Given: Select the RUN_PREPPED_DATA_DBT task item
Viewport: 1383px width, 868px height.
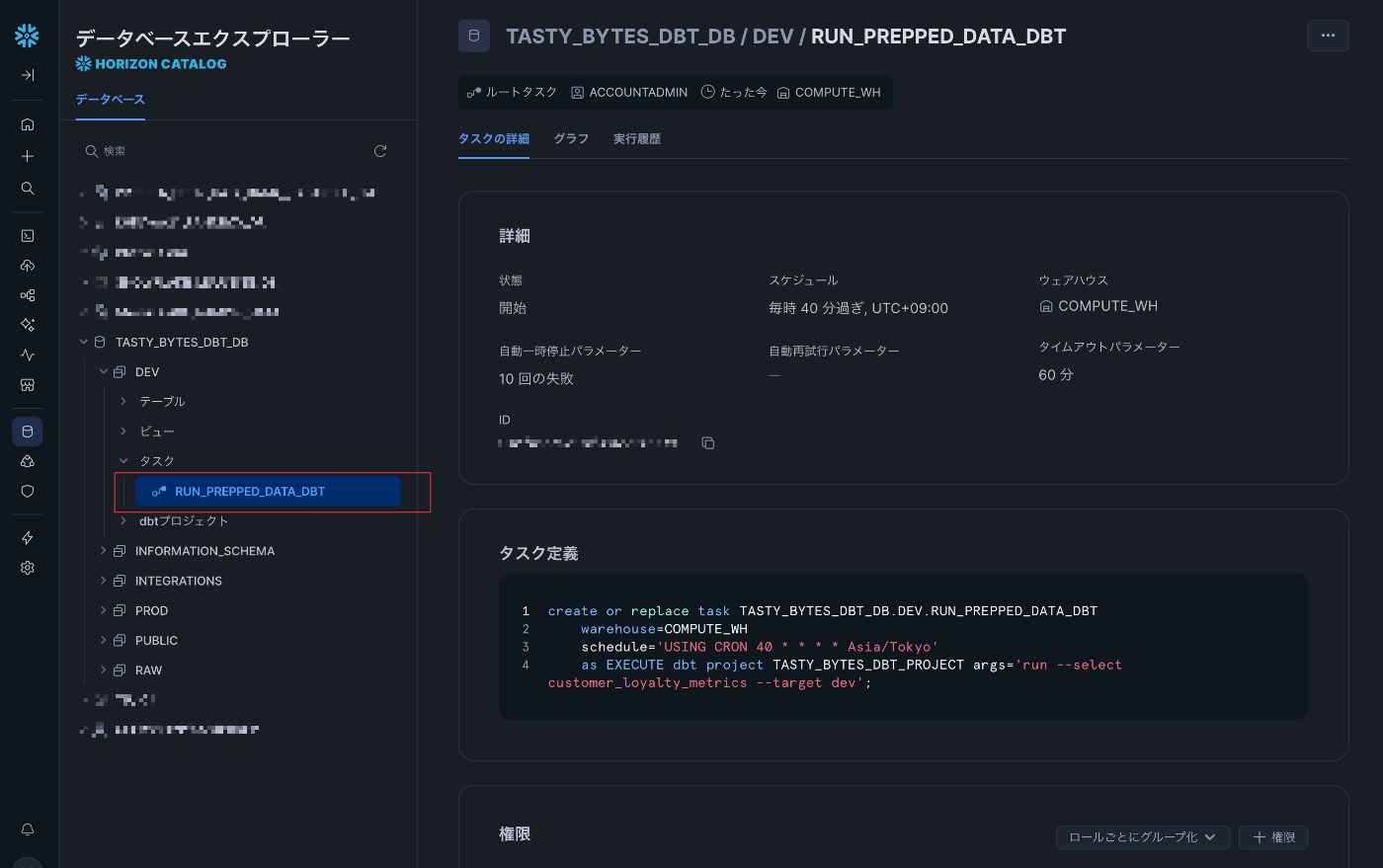Looking at the screenshot, I should click(268, 492).
